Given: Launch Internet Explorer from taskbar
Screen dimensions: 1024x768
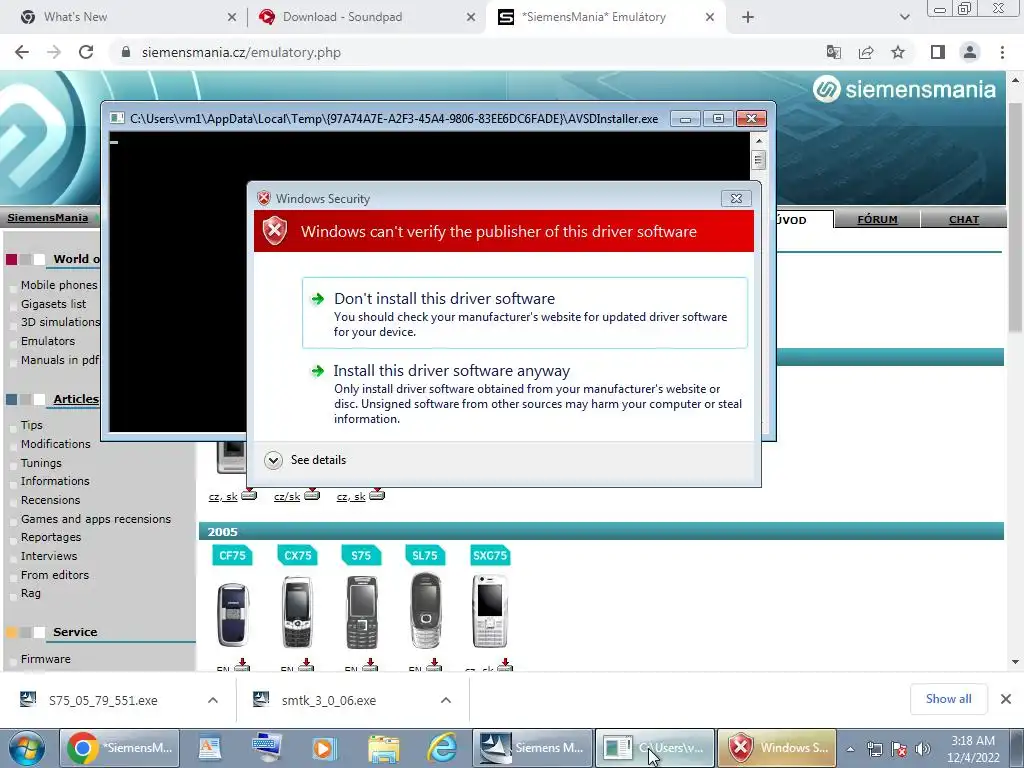Looking at the screenshot, I should pos(442,748).
